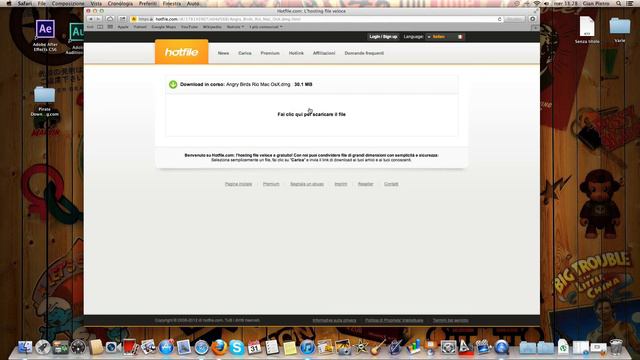Click 'Fai clic qui per scaricare il file'

(x=311, y=114)
